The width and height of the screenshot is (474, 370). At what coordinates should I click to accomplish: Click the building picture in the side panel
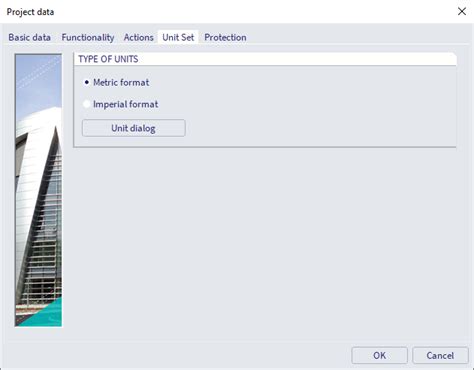coord(38,190)
